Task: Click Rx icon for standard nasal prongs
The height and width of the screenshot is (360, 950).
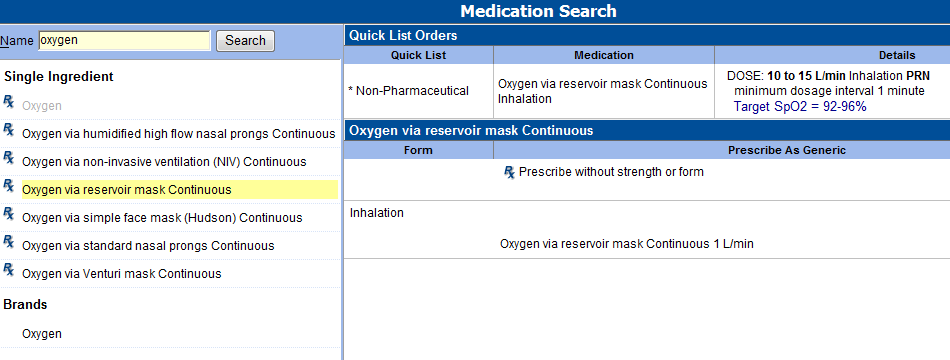Action: pyautogui.click(x=8, y=241)
